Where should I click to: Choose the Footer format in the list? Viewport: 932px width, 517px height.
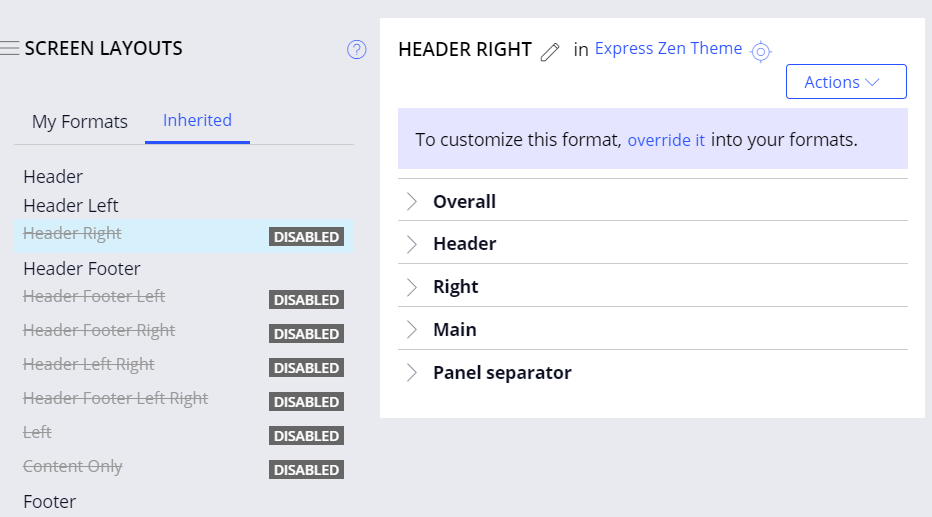pos(50,502)
